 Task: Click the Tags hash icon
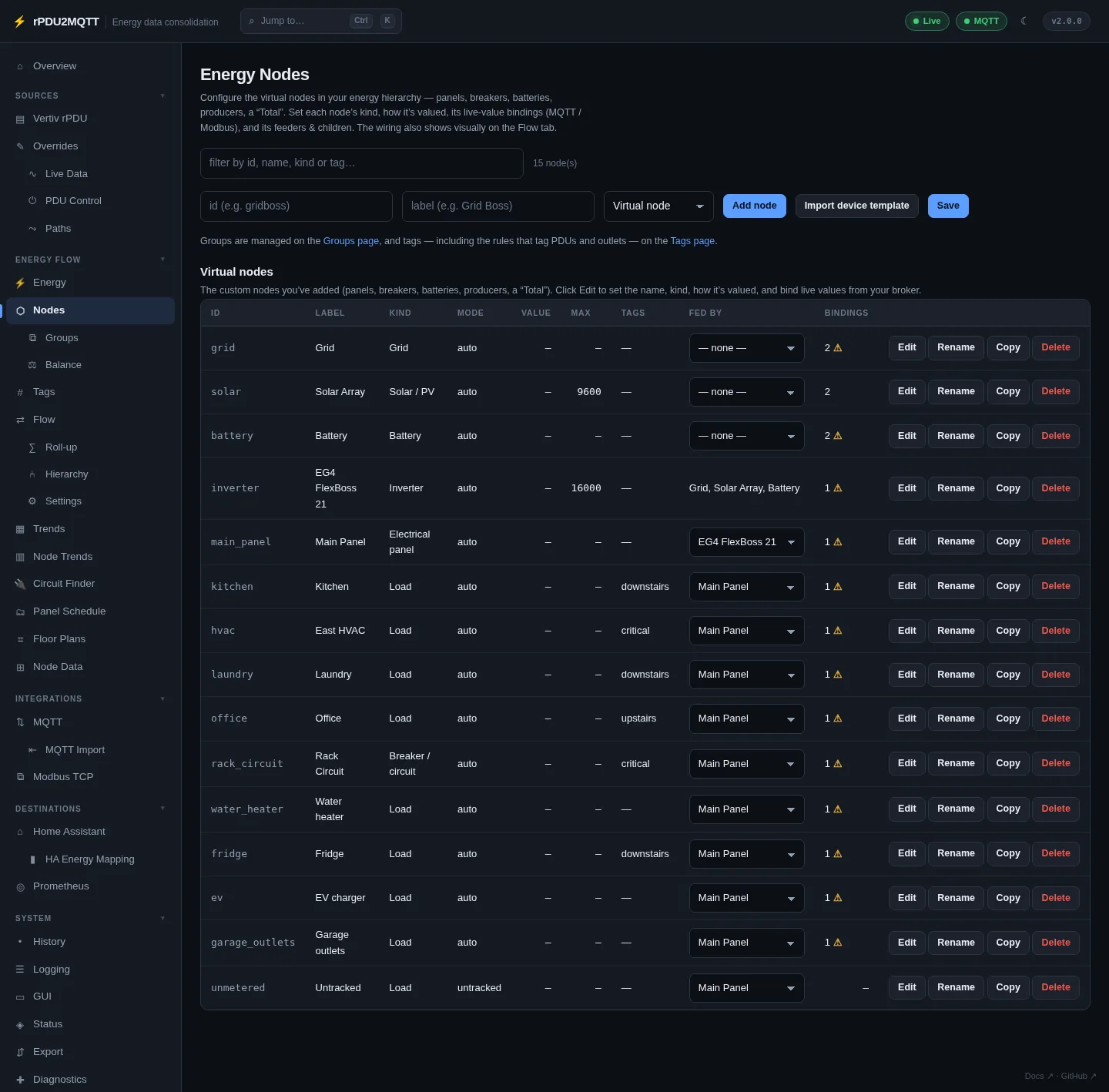[20, 392]
